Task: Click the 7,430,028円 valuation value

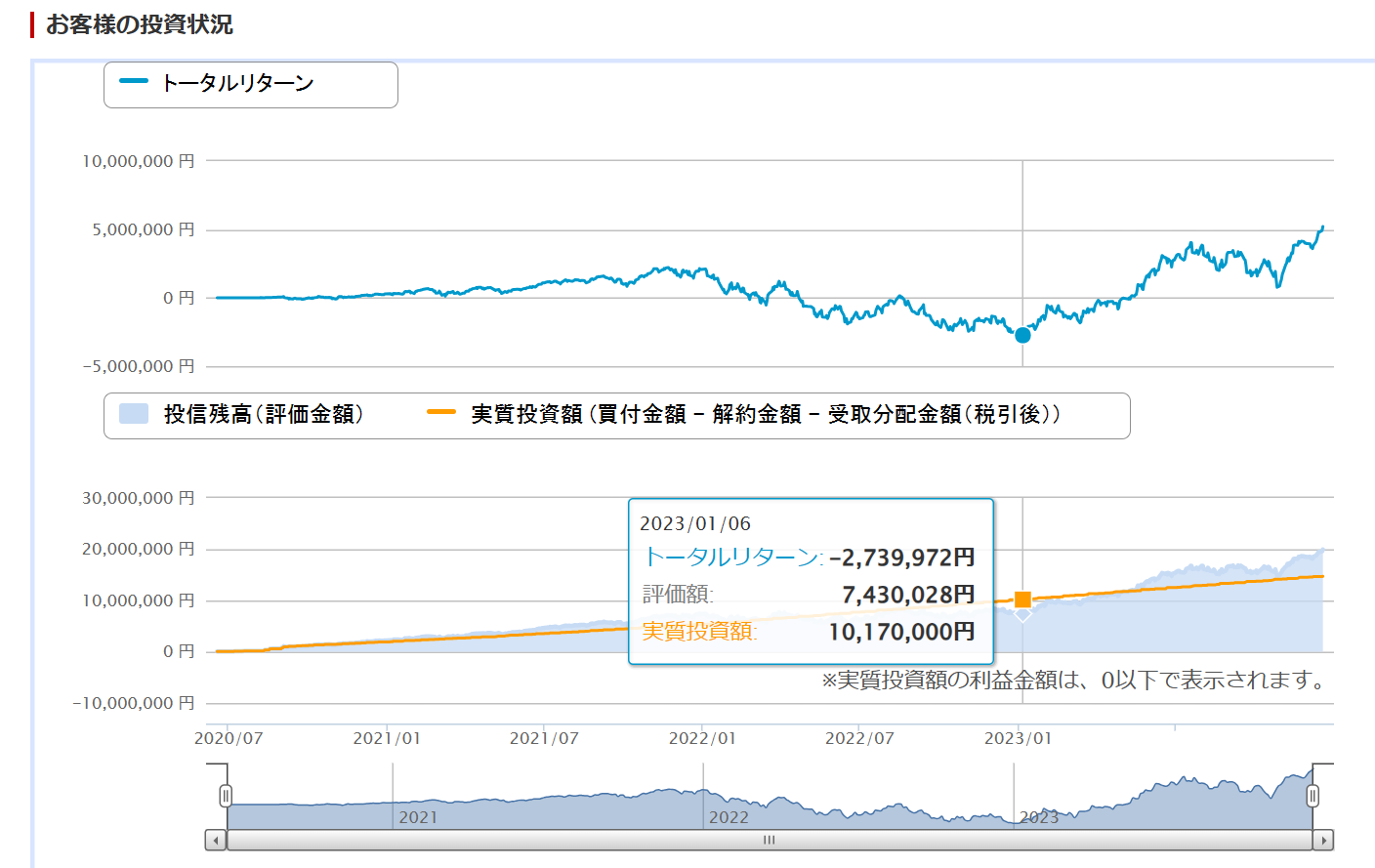Action: point(908,595)
